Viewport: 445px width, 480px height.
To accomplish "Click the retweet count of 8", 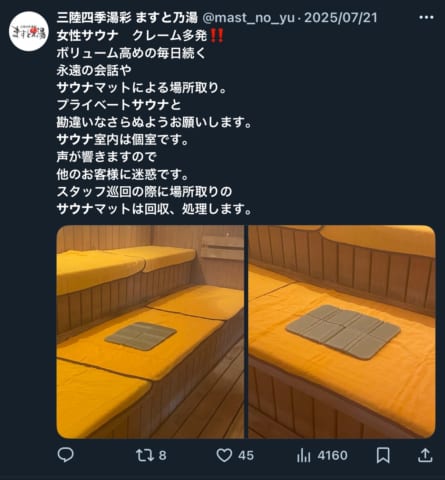I will 162,456.
